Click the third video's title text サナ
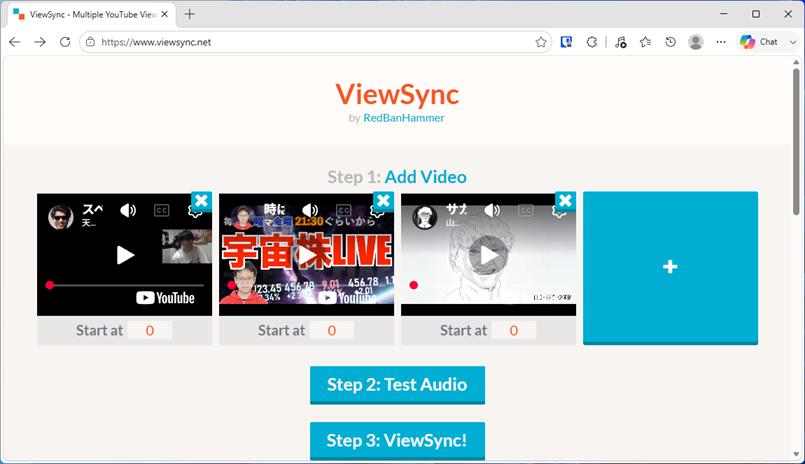Screen dimensions: 805x464 click(456, 209)
